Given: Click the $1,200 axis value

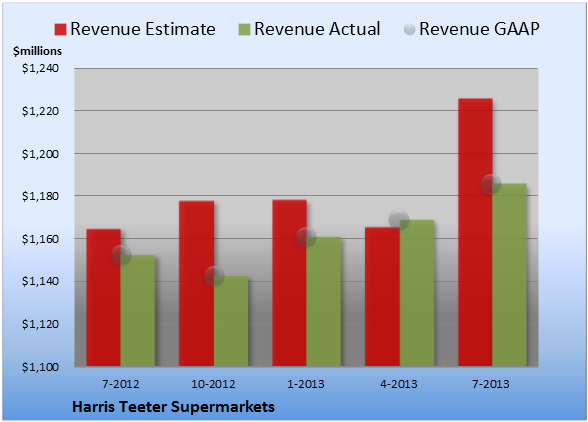Looking at the screenshot, I should [40, 154].
